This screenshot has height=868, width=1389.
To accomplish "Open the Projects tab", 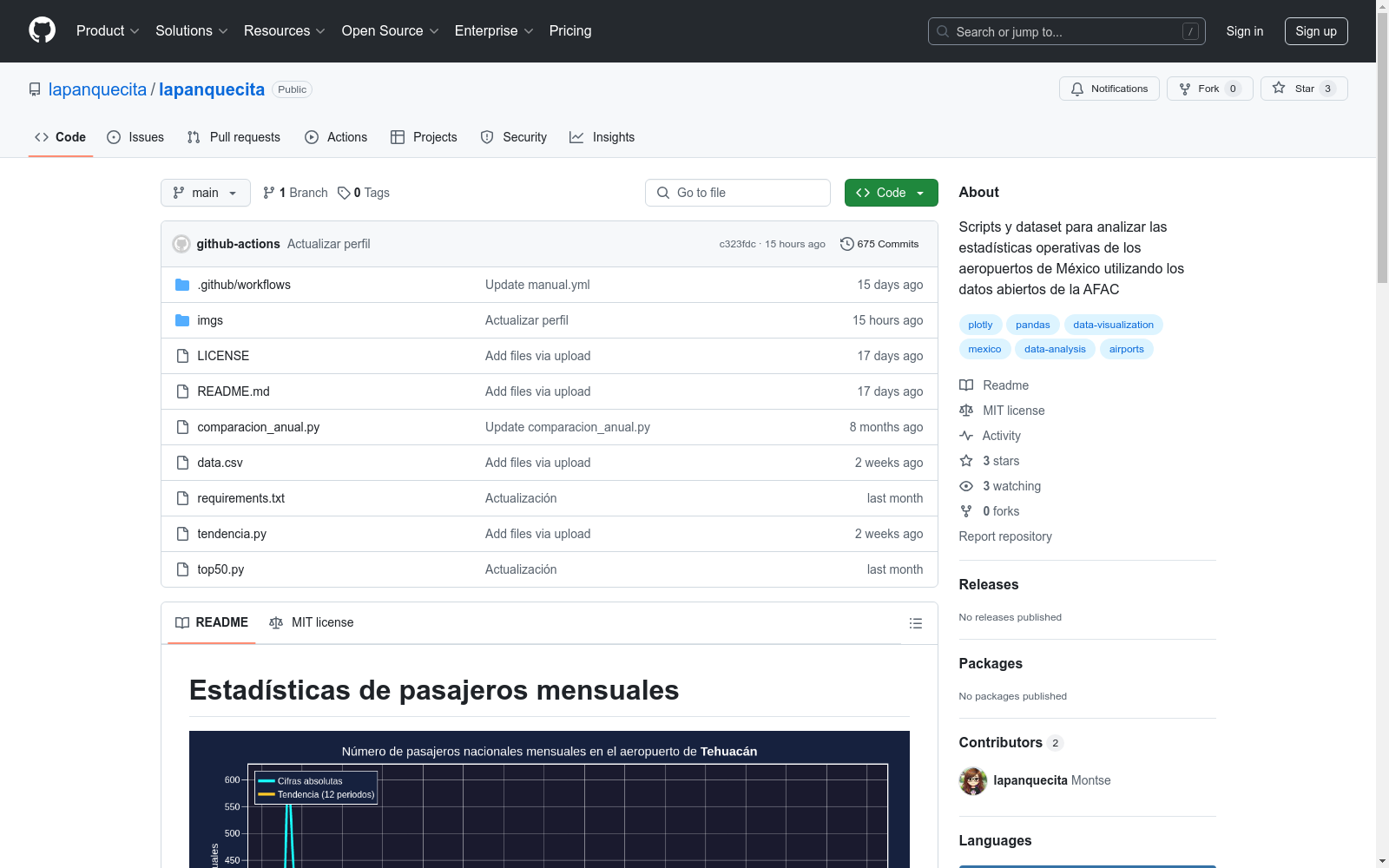I will tap(424, 137).
